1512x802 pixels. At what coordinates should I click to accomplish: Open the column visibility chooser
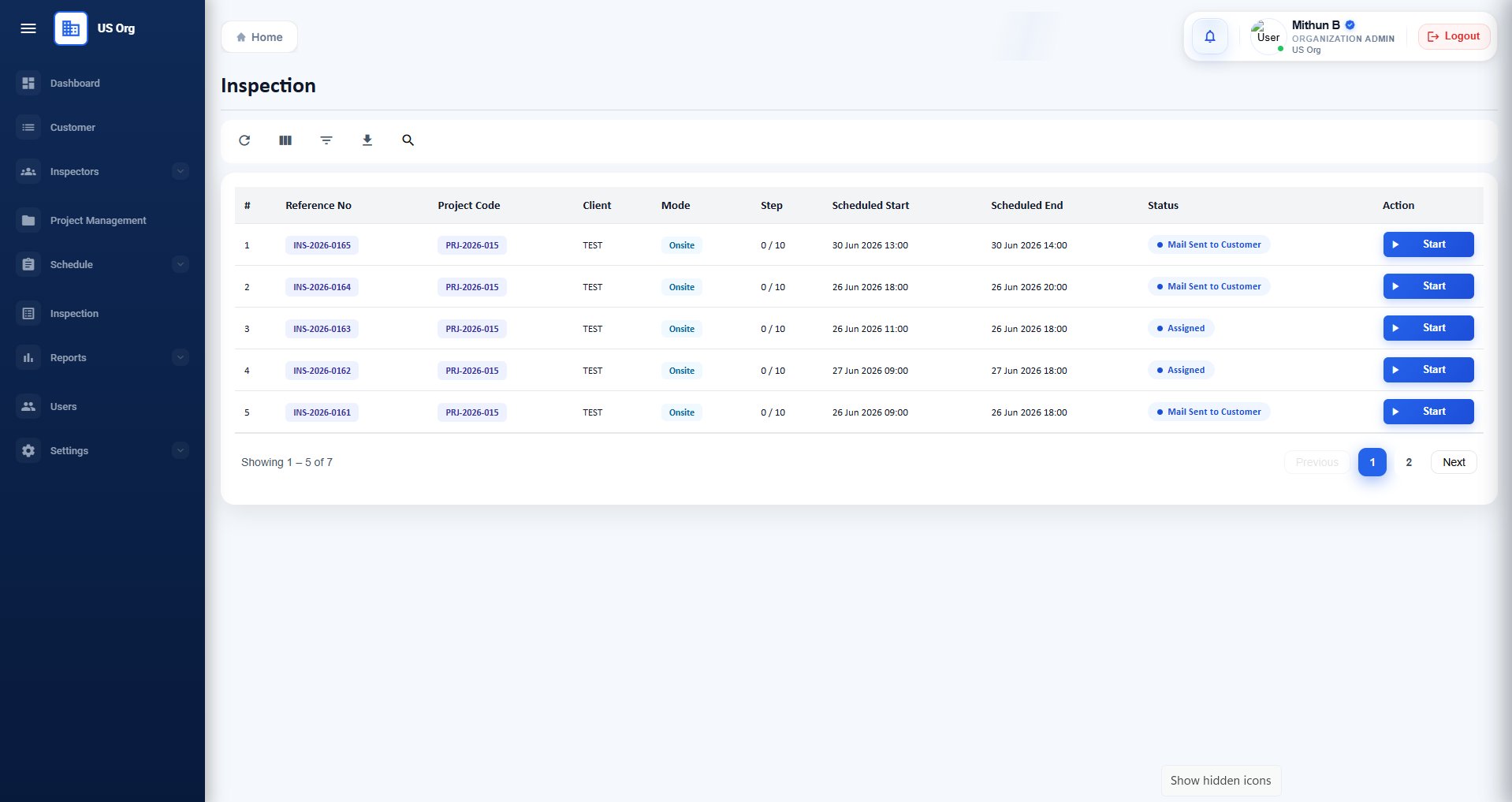tap(285, 140)
